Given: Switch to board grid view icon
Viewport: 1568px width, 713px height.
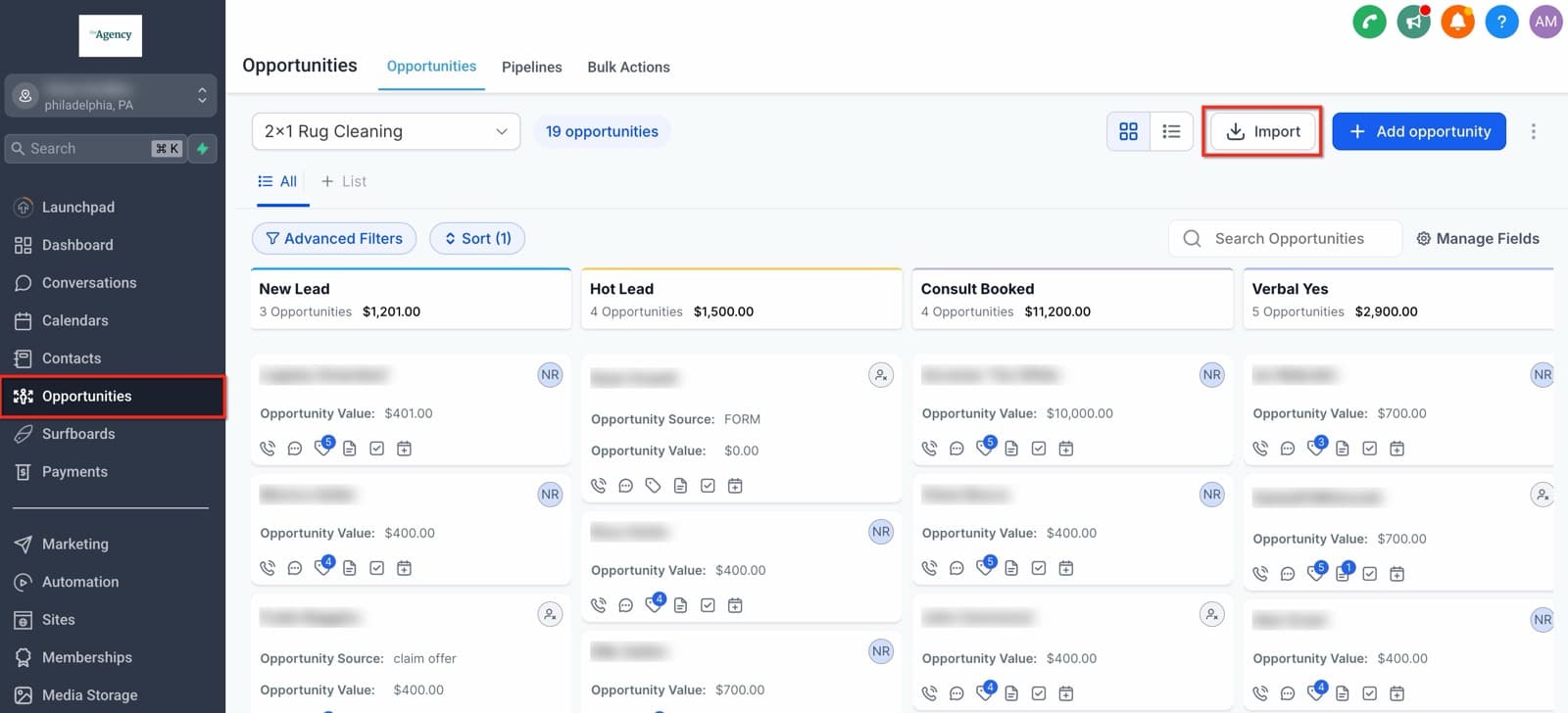Looking at the screenshot, I should click(1128, 131).
